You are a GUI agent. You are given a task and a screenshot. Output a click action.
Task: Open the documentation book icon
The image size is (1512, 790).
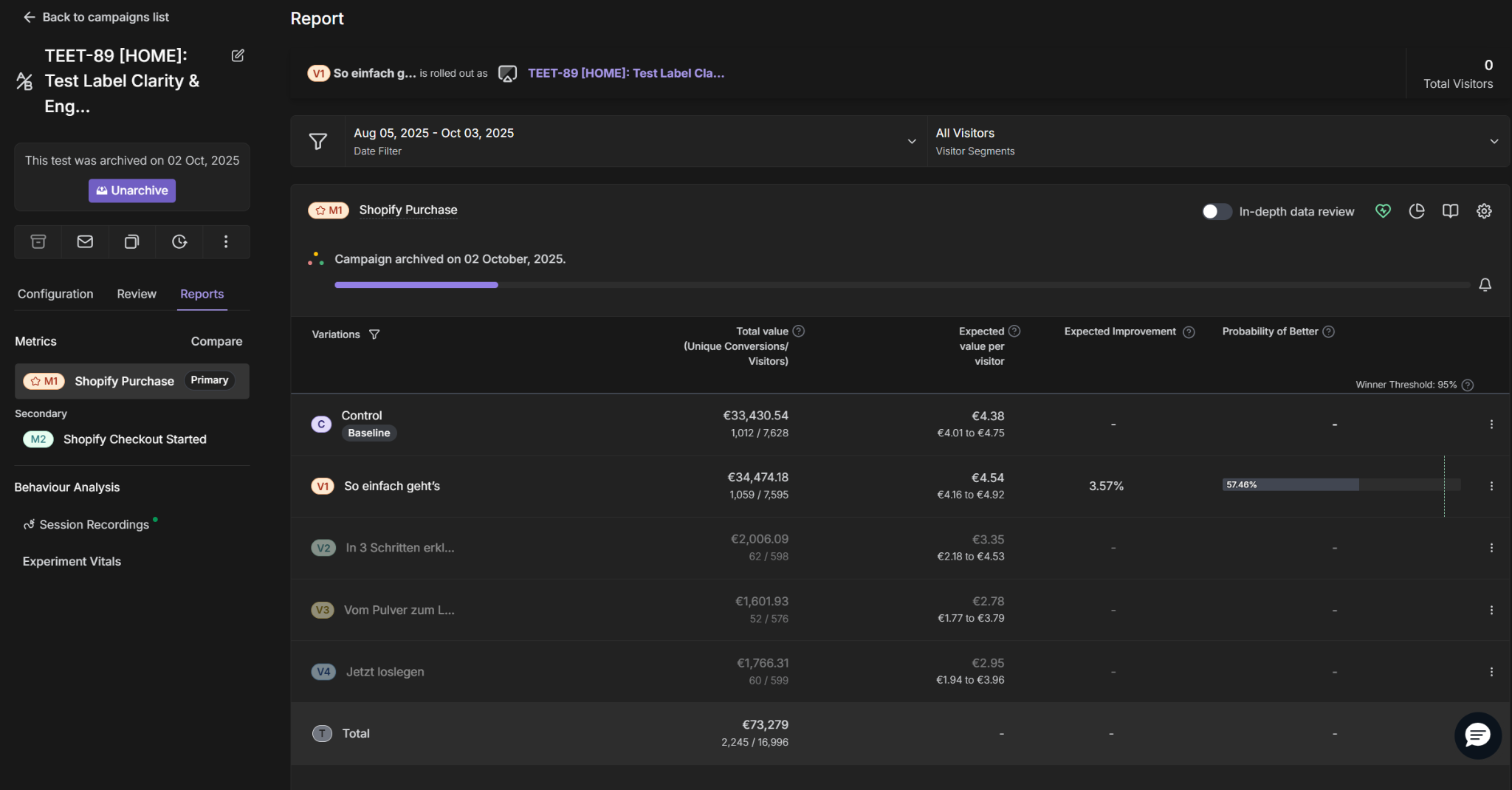1450,211
